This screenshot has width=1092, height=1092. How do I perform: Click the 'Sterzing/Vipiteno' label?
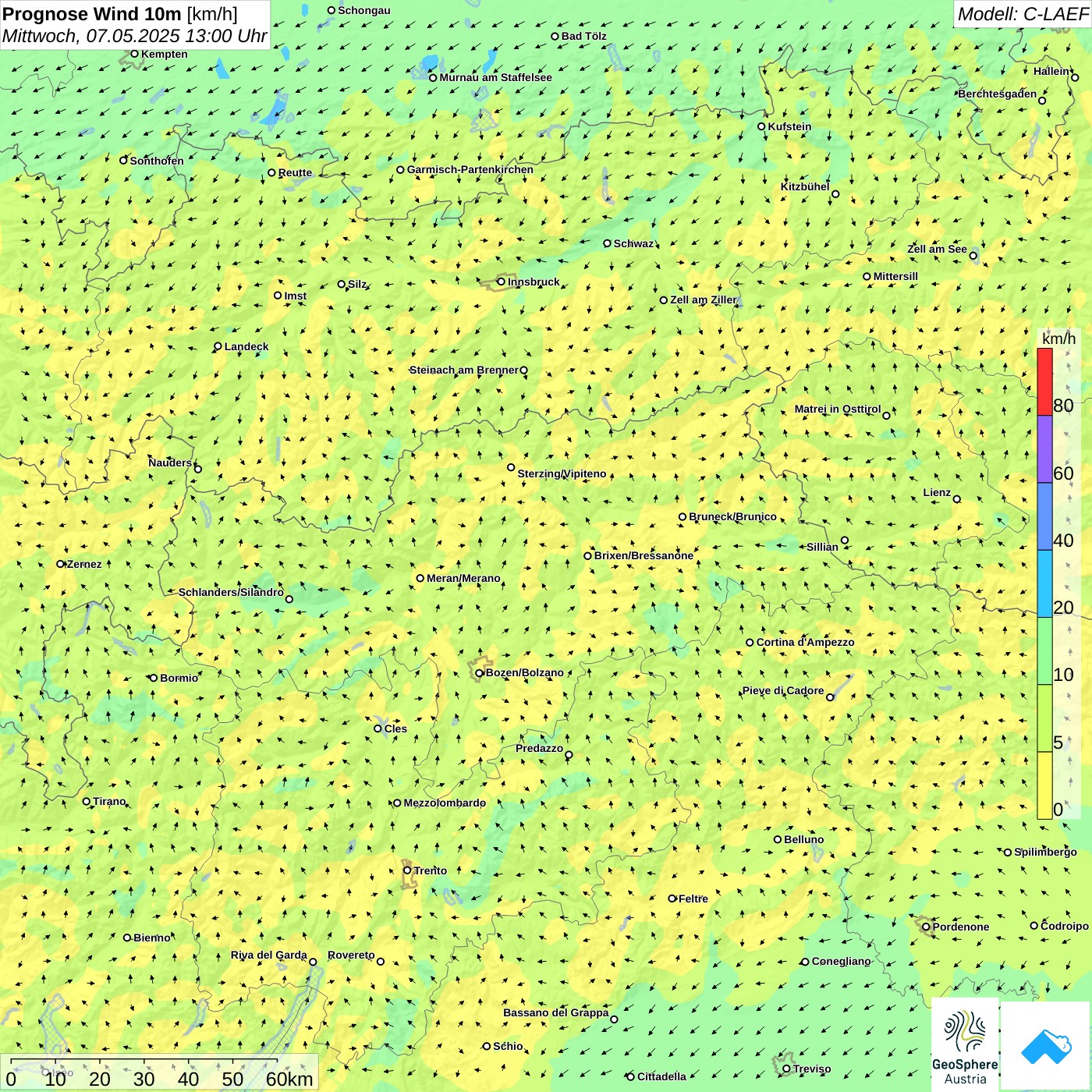coord(562,473)
